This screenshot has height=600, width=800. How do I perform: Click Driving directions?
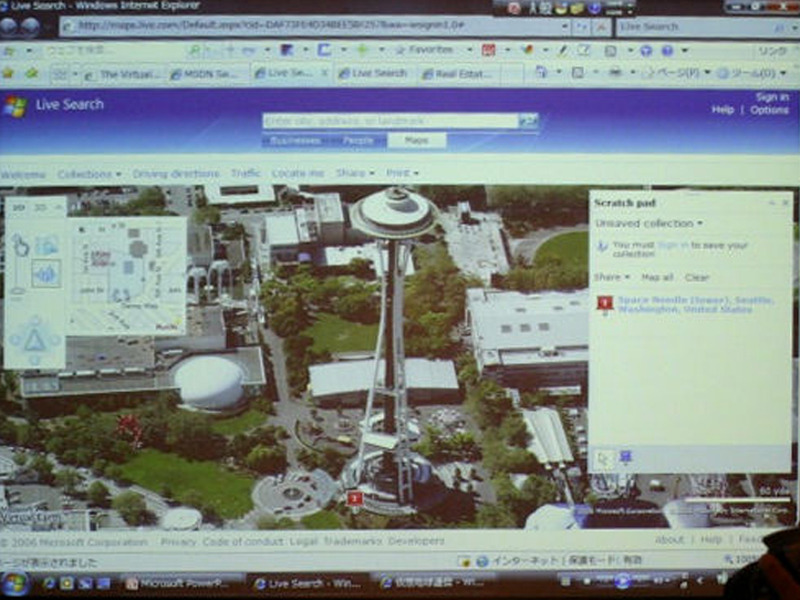tap(176, 174)
